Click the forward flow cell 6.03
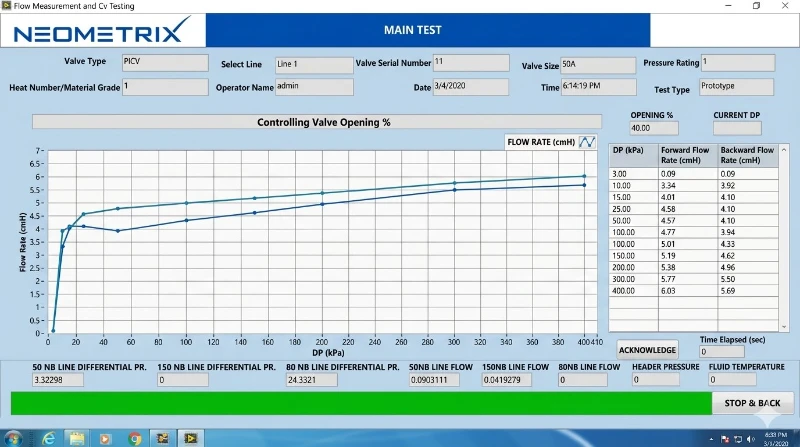 (x=688, y=291)
